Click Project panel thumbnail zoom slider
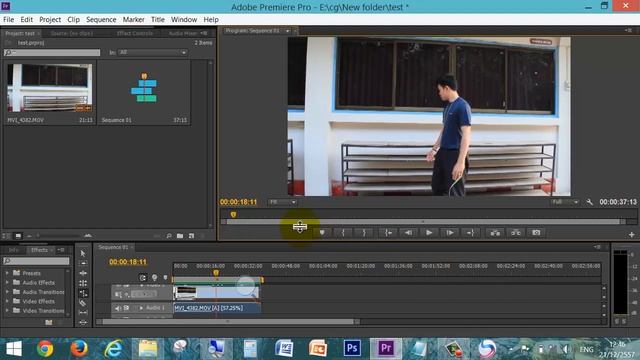The height and width of the screenshot is (360, 640). tap(58, 236)
